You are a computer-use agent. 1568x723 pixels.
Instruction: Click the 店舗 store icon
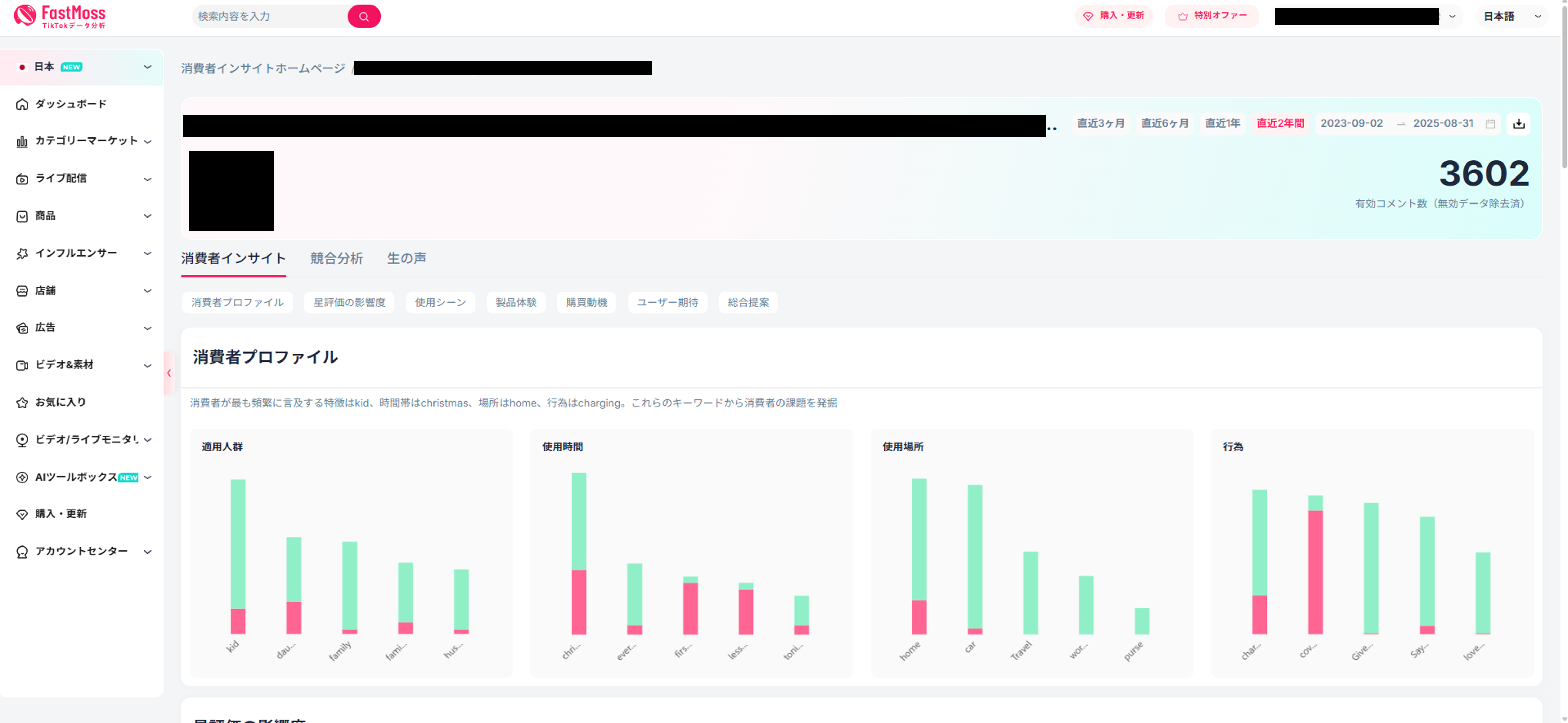pyautogui.click(x=22, y=291)
